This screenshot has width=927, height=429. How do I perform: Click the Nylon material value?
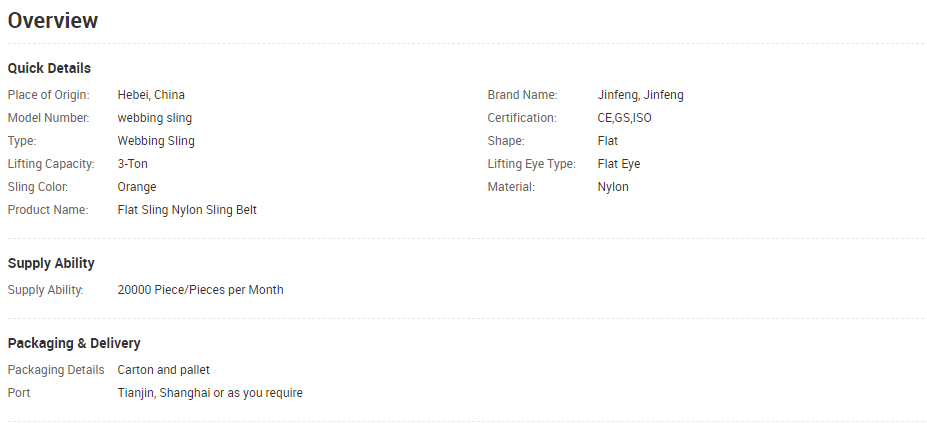612,187
